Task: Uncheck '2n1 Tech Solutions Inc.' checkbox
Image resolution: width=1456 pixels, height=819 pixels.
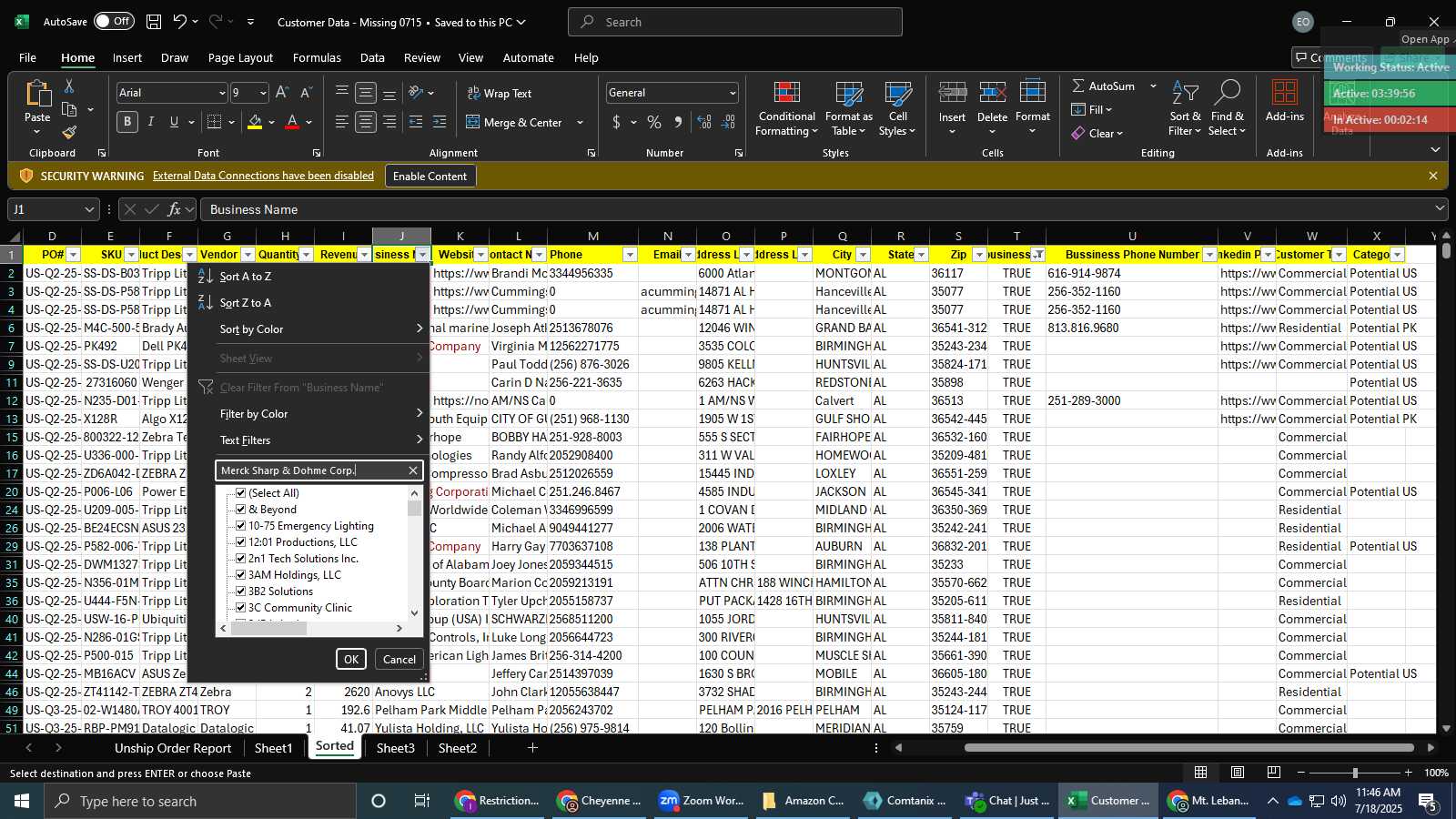Action: click(x=241, y=559)
